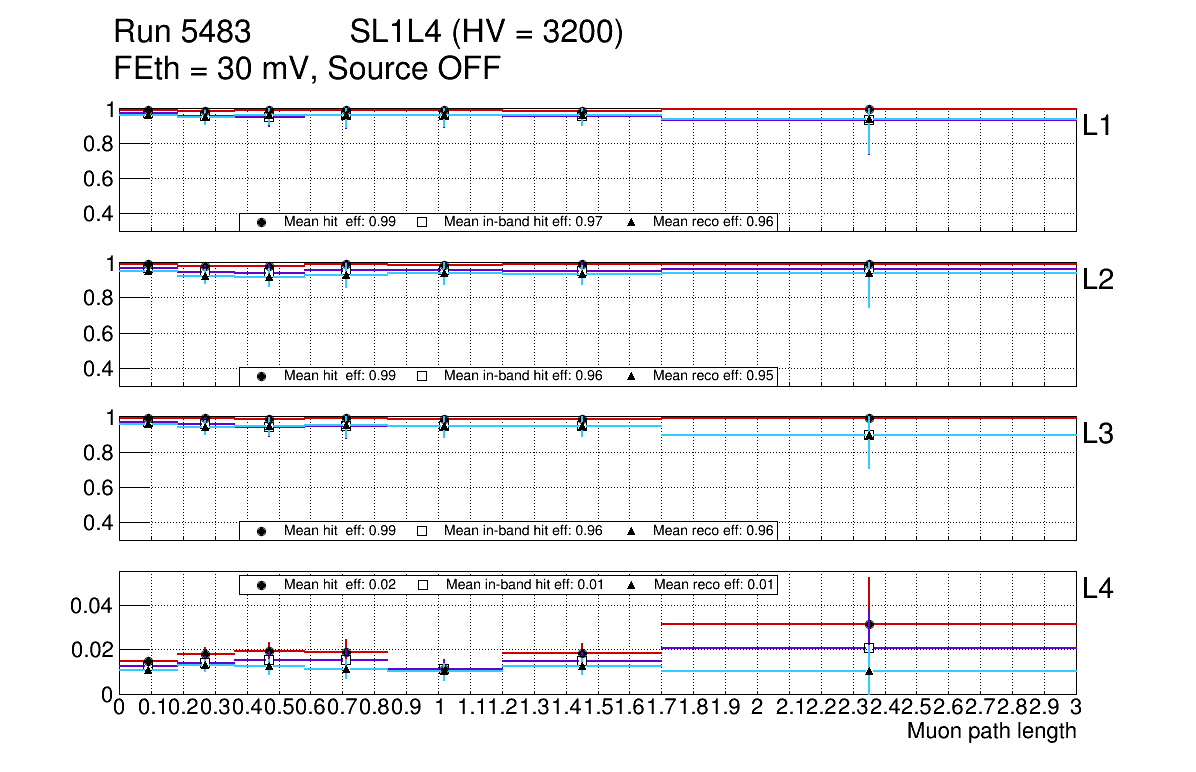Click the filled circle marker in L4 legend
This screenshot has width=1196, height=772.
(261, 585)
